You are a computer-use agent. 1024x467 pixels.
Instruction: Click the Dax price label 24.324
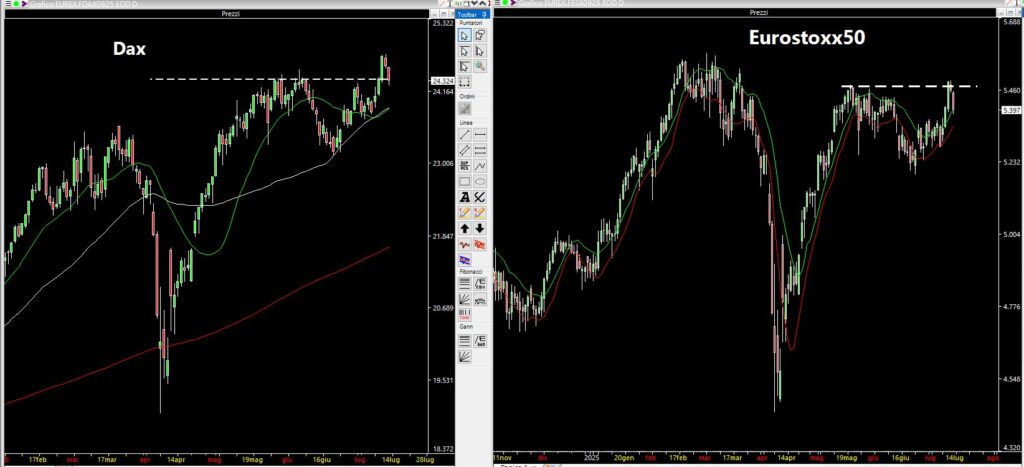[441, 80]
